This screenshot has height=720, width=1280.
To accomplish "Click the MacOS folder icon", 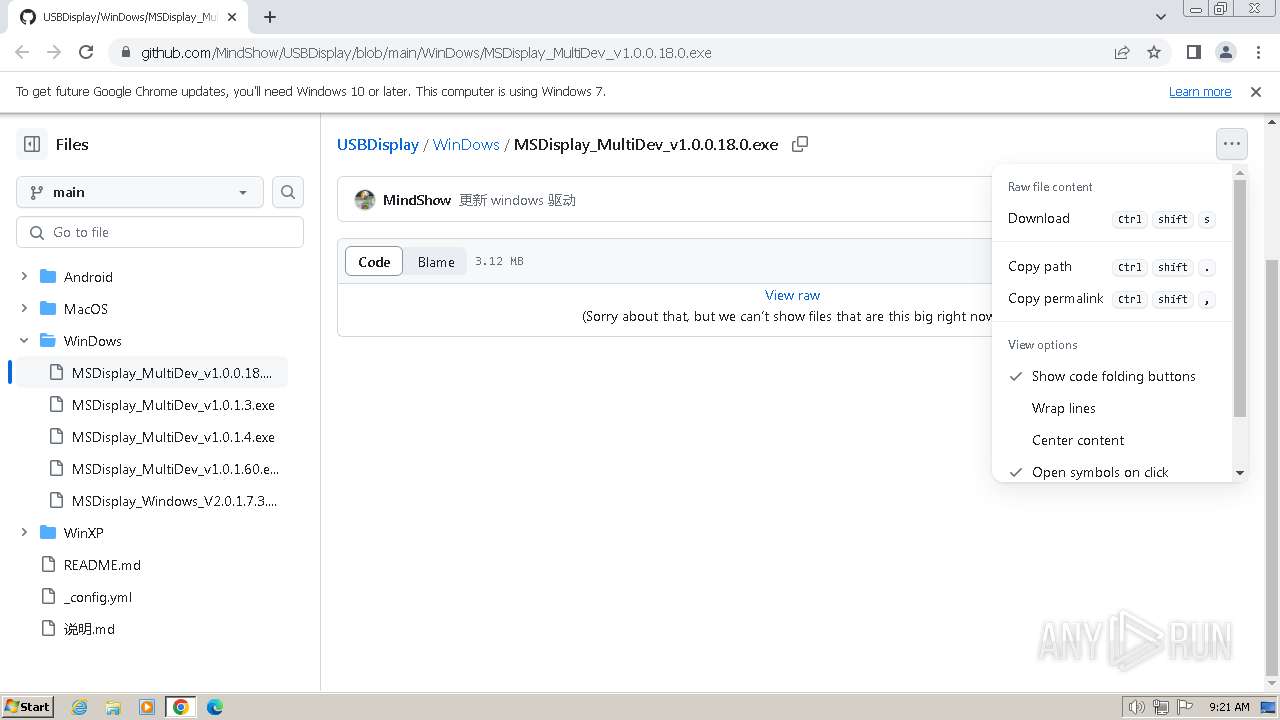I will point(48,308).
